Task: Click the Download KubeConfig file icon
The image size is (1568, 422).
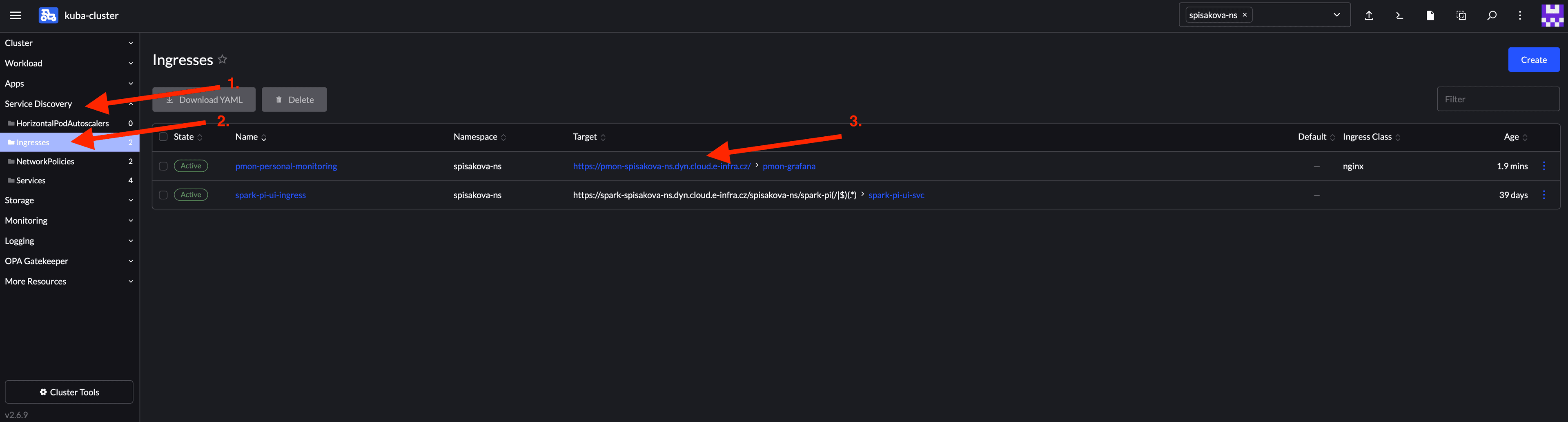Action: 1430,15
